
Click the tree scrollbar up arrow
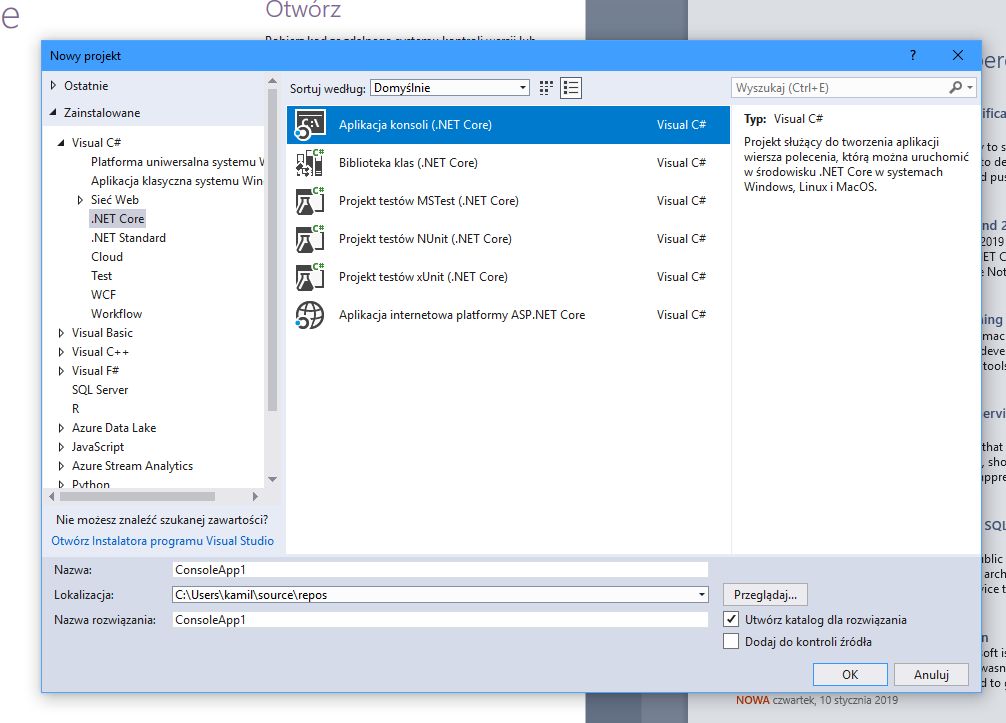(272, 81)
